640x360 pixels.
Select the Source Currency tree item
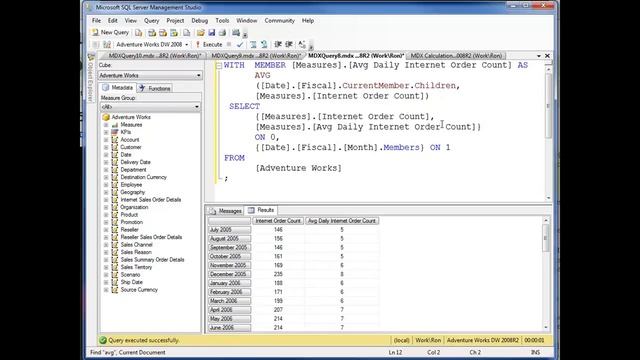pos(139,290)
